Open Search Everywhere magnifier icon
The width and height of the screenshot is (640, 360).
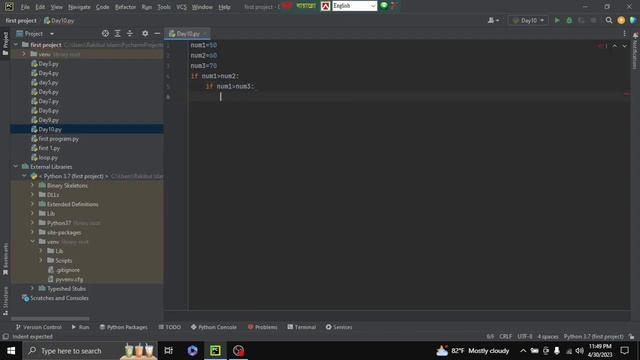pos(609,20)
